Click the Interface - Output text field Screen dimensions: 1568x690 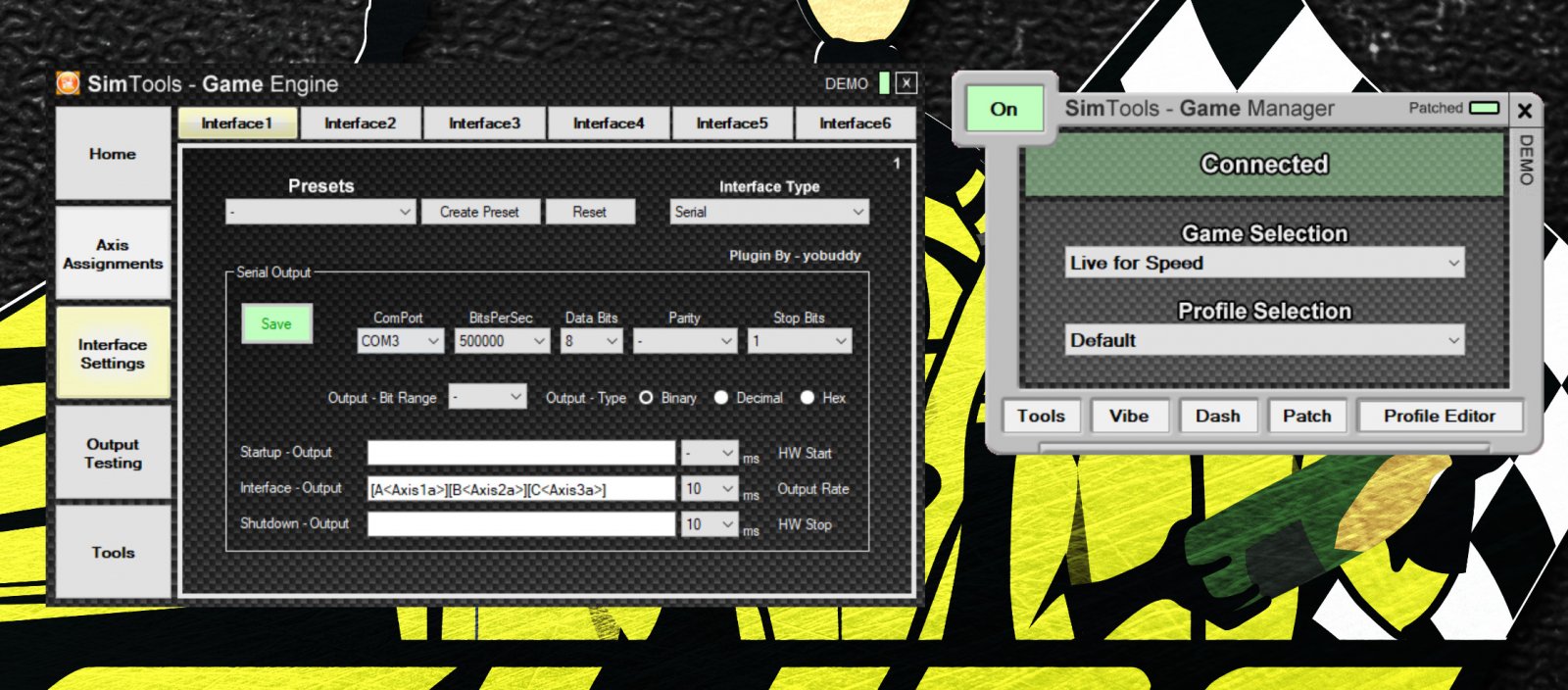click(520, 489)
